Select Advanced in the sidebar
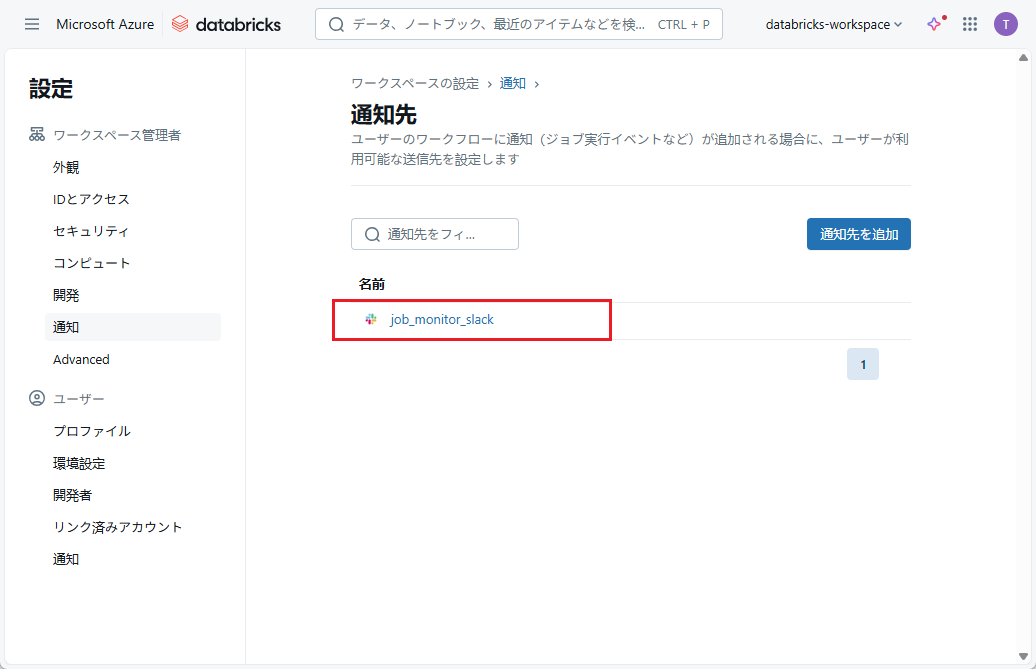1036x669 pixels. 81,359
